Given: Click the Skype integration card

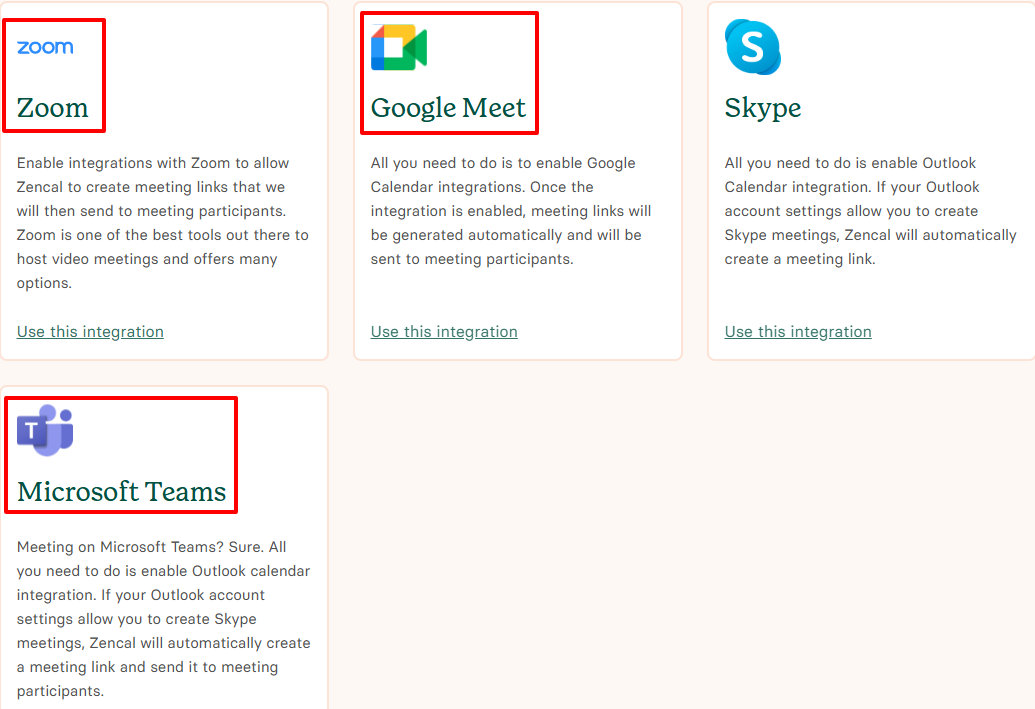Looking at the screenshot, I should point(871,180).
